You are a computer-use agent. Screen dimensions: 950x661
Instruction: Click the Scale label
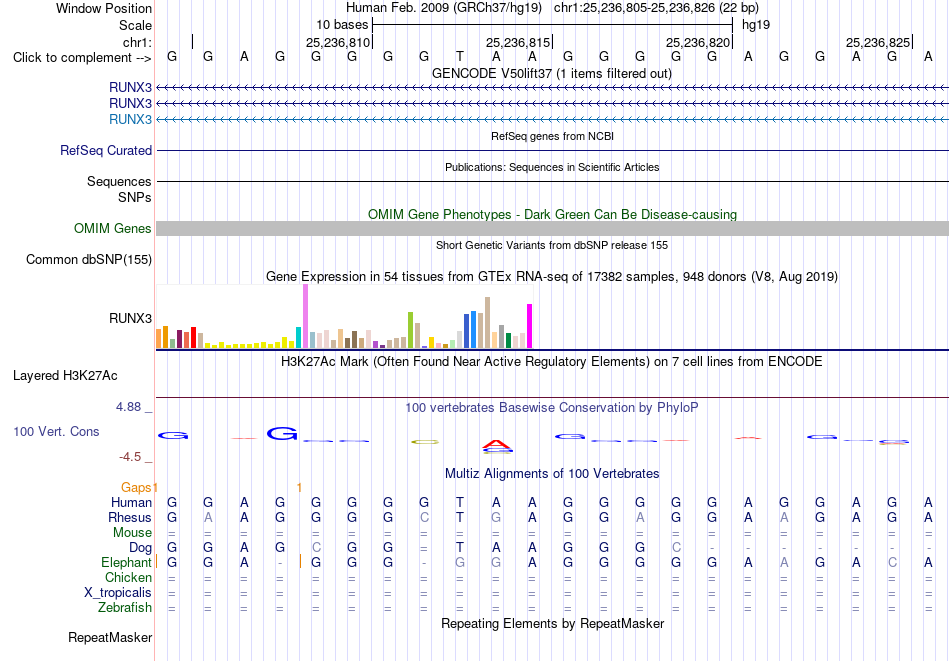136,25
